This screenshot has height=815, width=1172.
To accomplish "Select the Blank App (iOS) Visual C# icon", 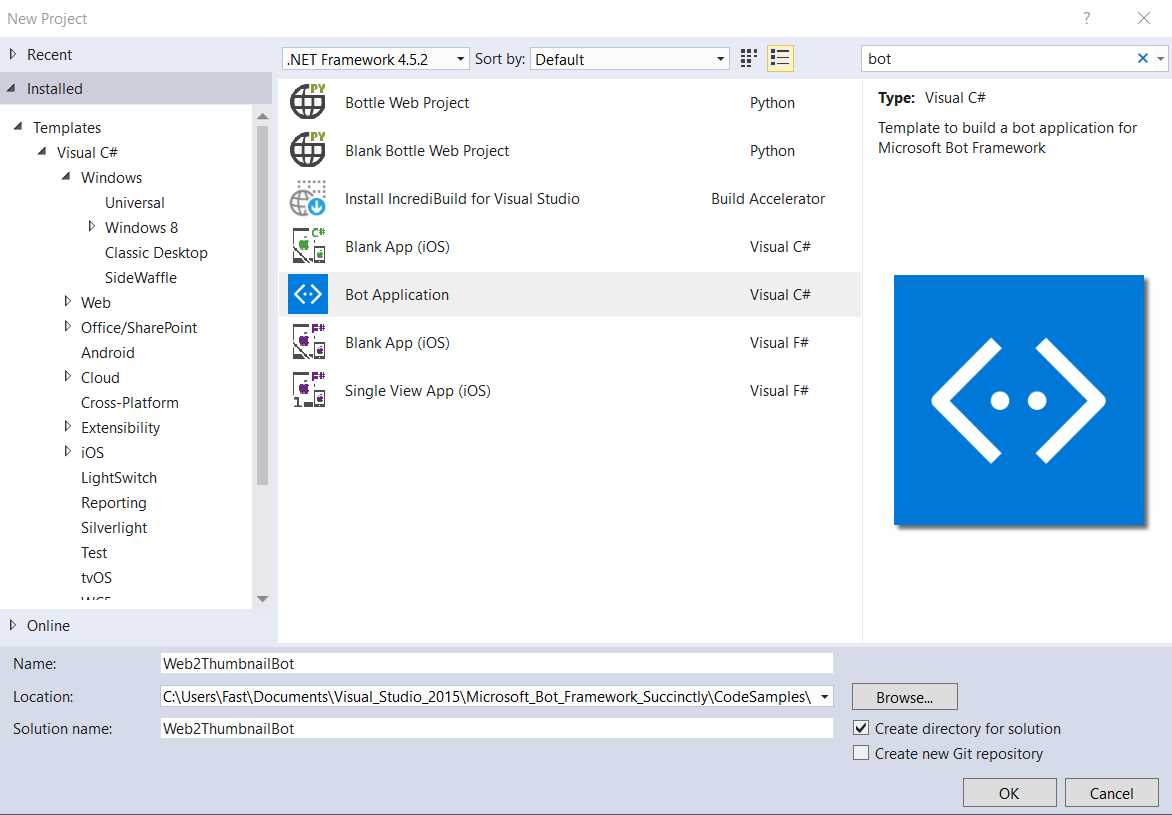I will pyautogui.click(x=308, y=246).
